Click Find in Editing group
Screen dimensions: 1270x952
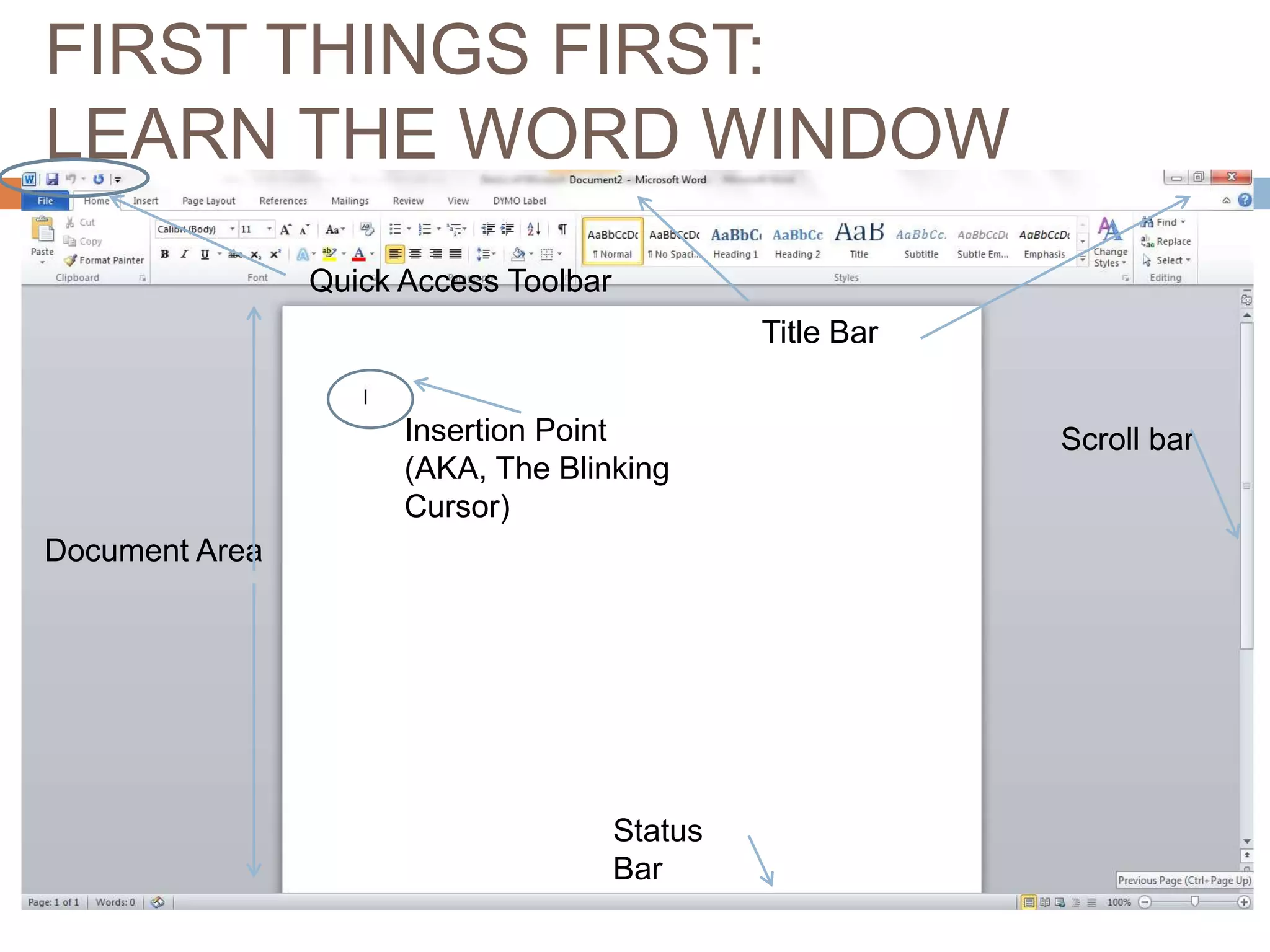1163,223
